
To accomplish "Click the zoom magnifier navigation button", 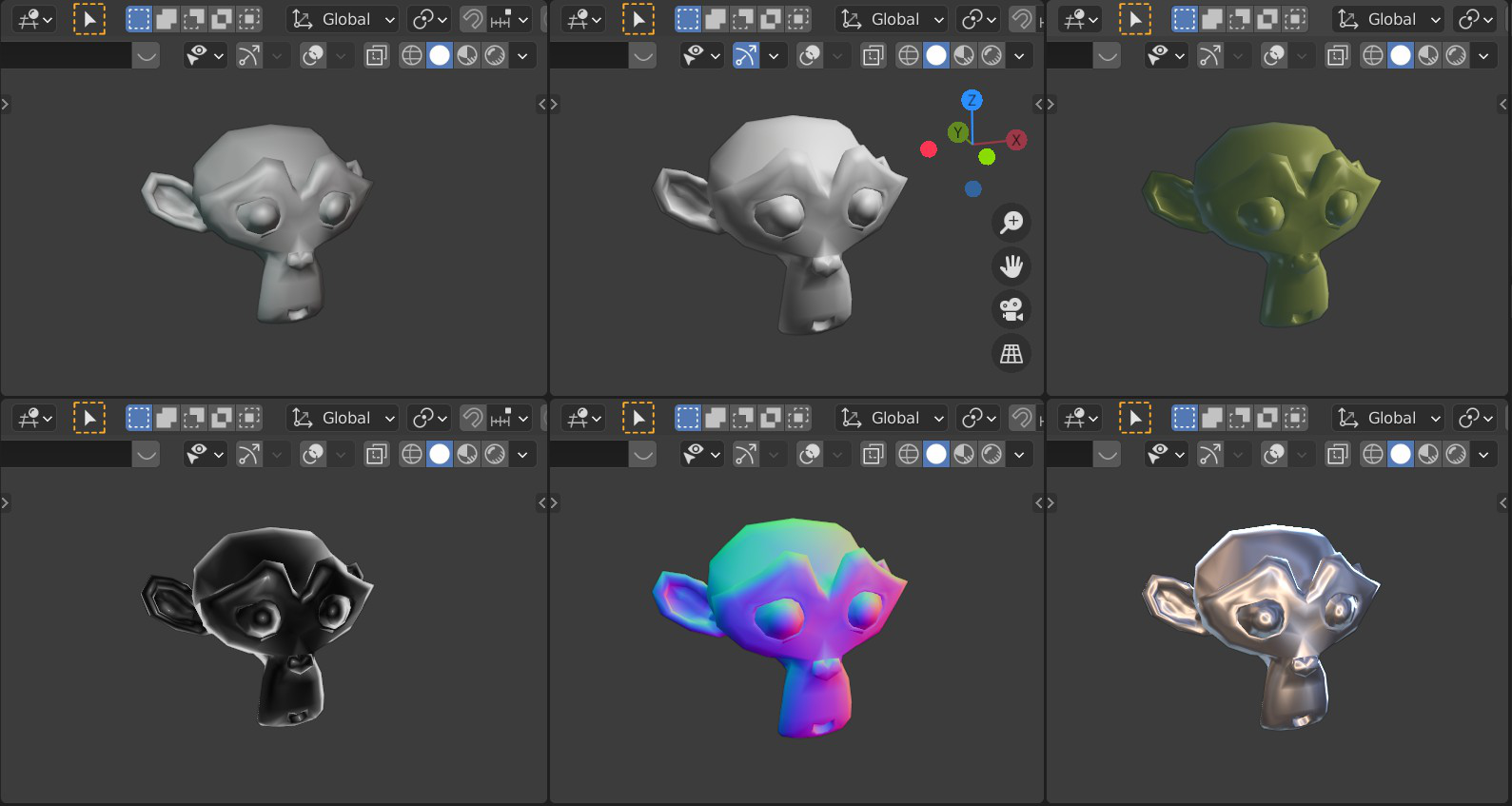I will pyautogui.click(x=1011, y=222).
